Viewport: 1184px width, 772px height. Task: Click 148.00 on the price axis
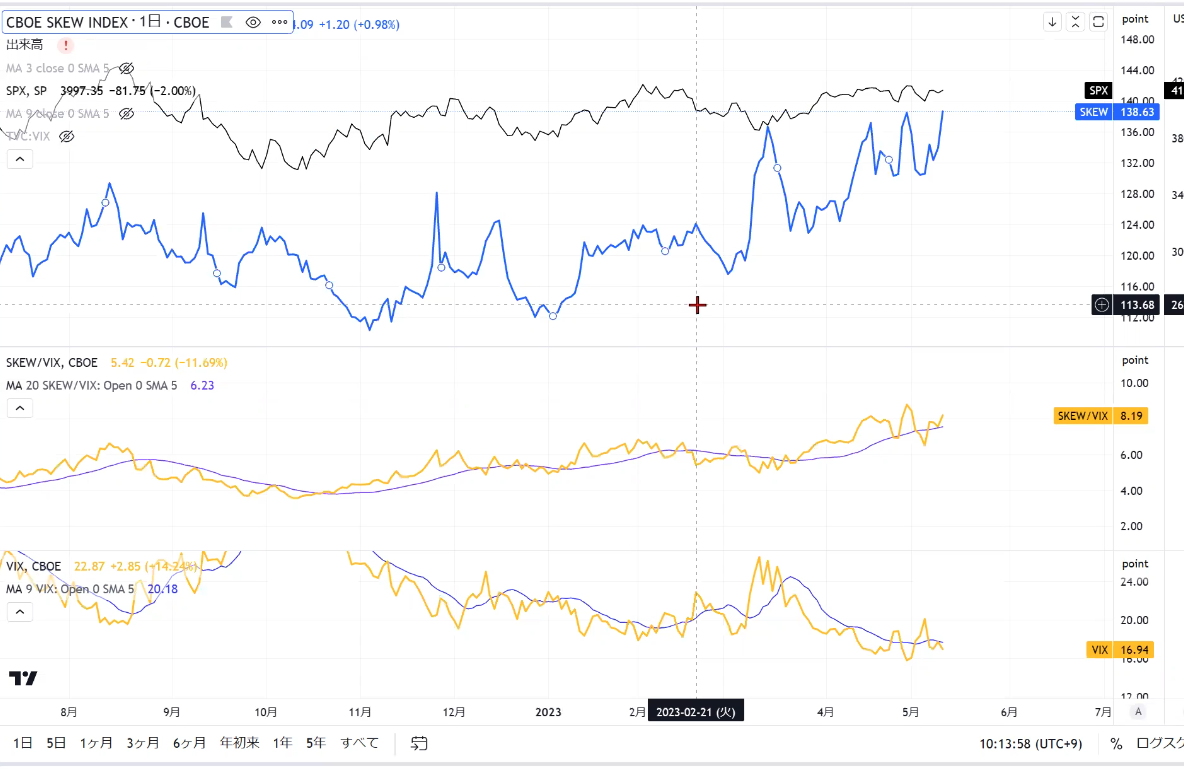click(x=1137, y=39)
